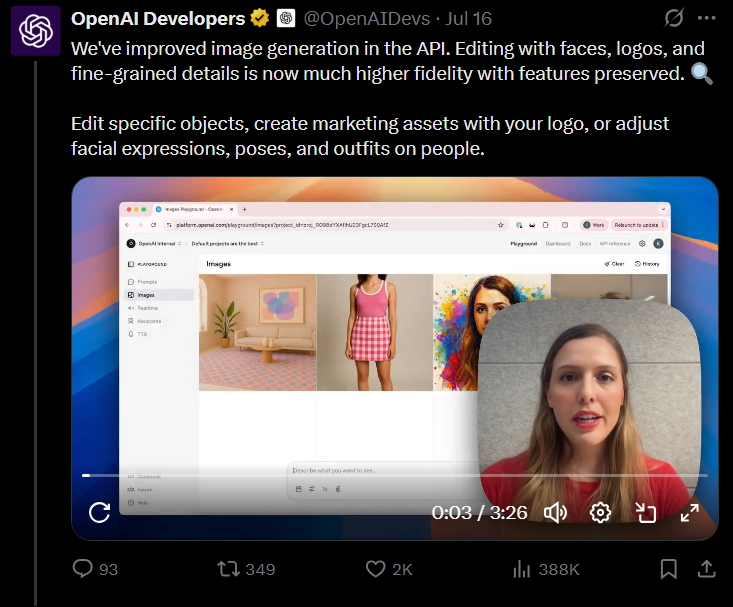This screenshot has height=607, width=733.
Task: Open the @OpenAIDevs handle link
Action: point(366,19)
